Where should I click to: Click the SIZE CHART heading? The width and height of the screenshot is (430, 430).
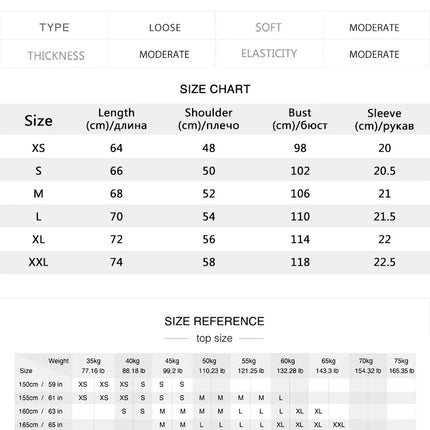click(215, 89)
